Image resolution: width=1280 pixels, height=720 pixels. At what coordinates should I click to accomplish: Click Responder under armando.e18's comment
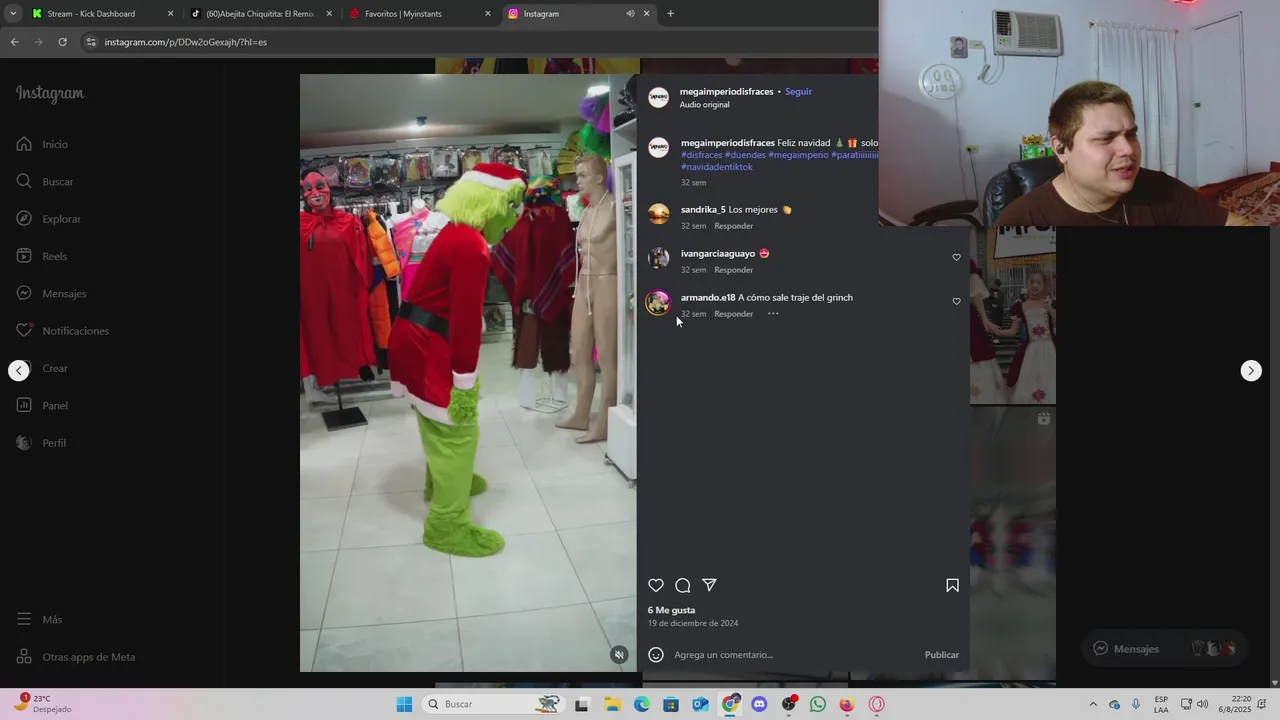pos(733,314)
